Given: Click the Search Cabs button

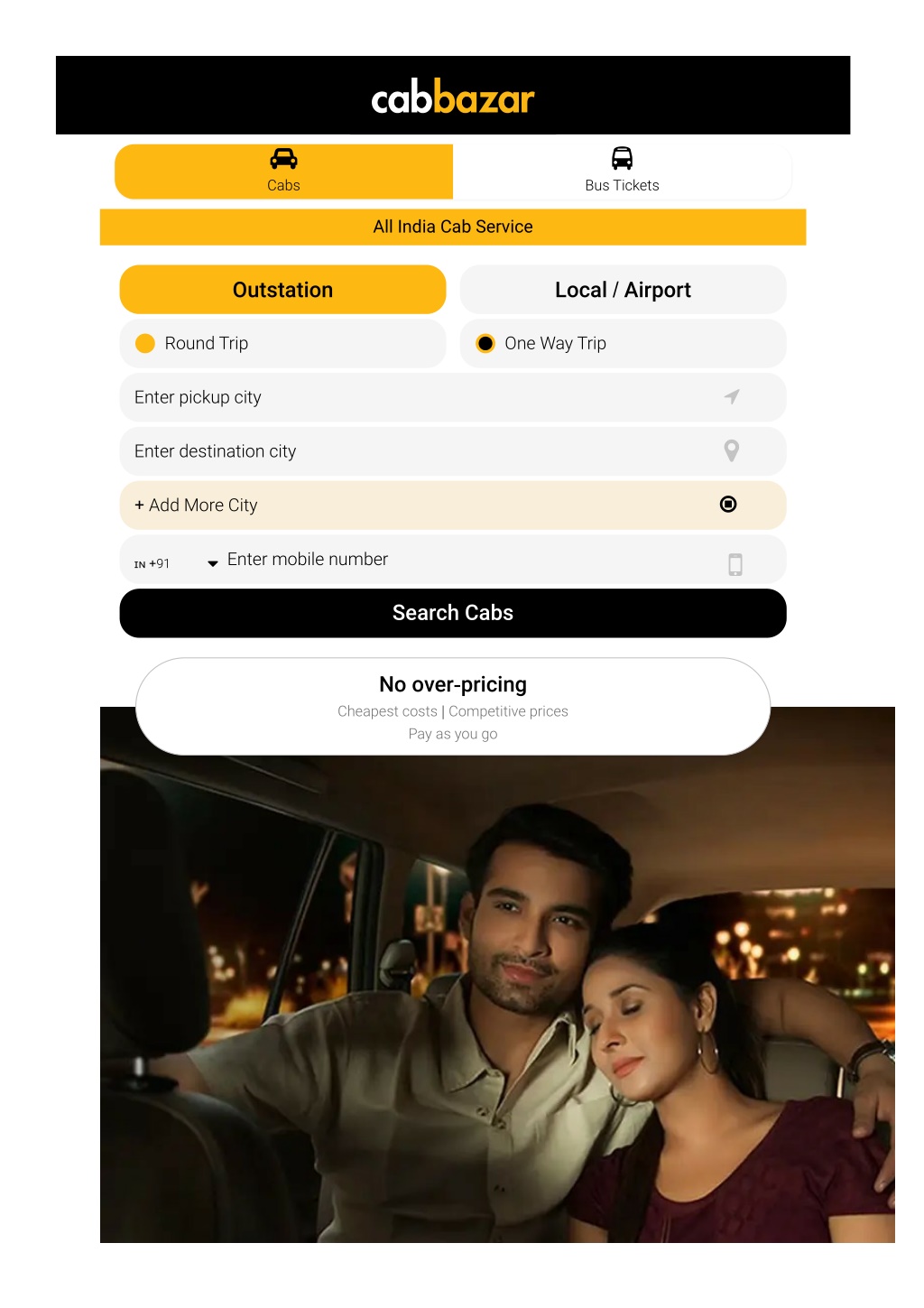Looking at the screenshot, I should coord(453,613).
